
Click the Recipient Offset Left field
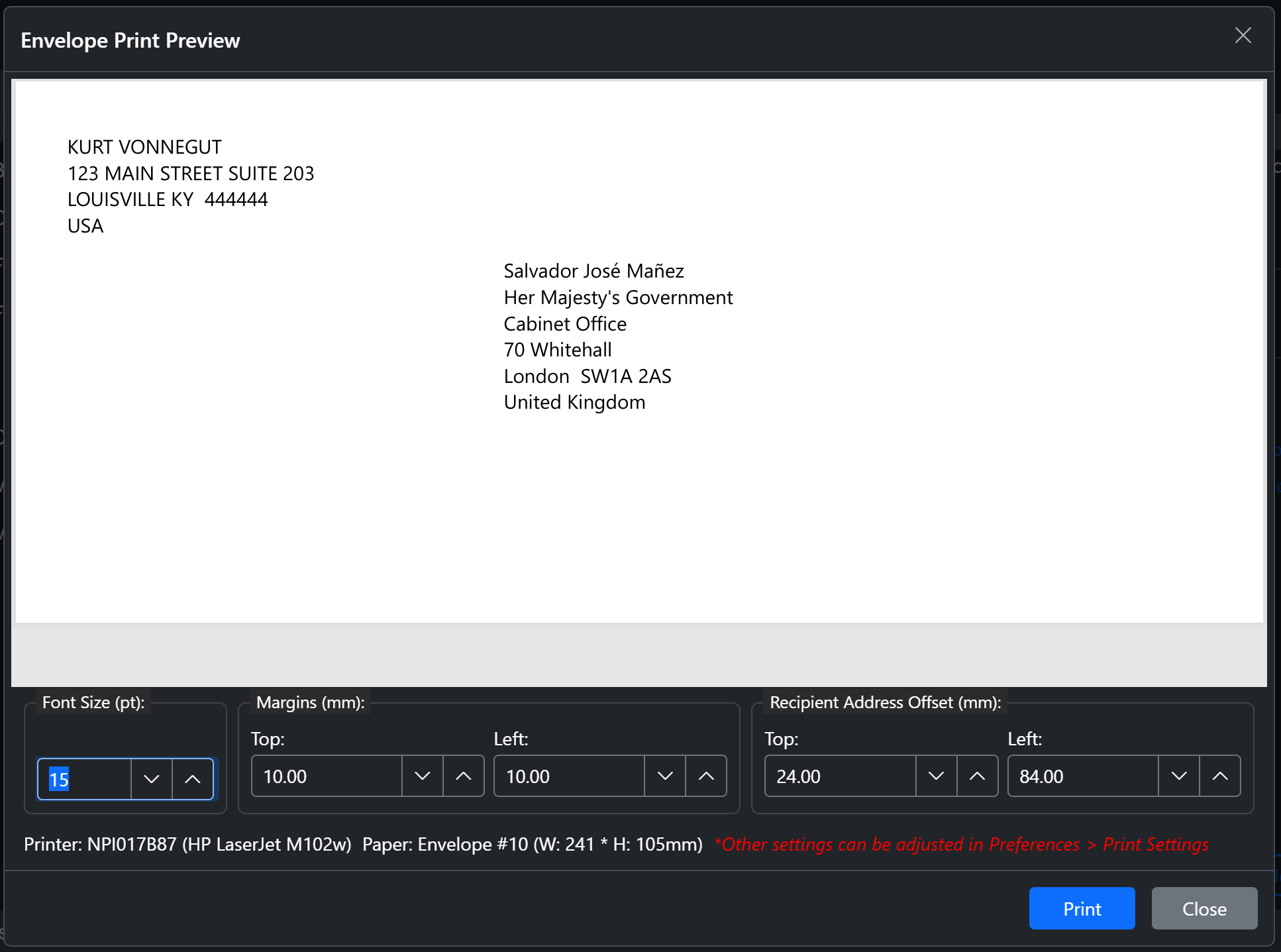(x=1082, y=776)
